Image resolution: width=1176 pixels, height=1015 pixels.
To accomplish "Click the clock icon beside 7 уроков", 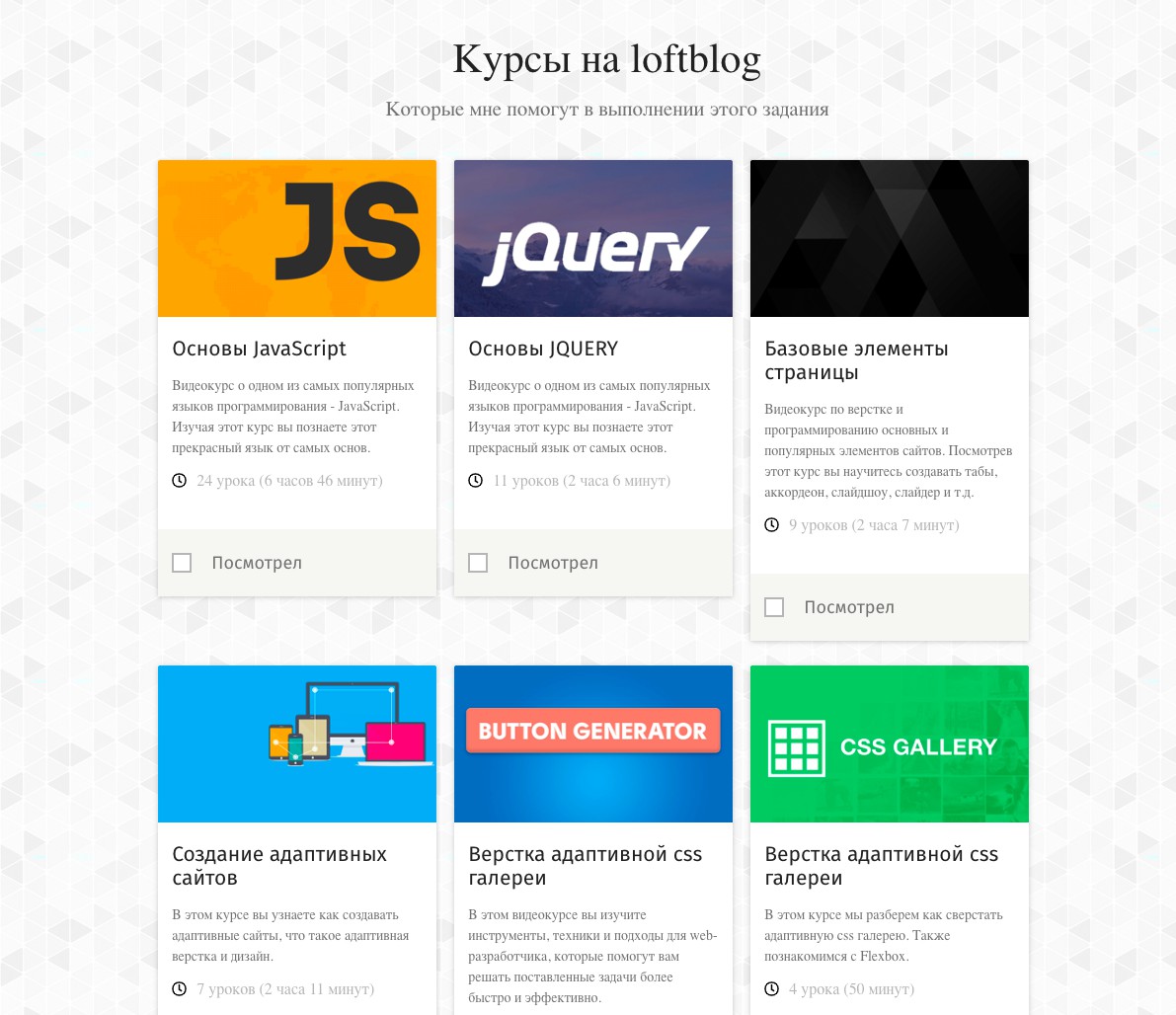I will (180, 988).
